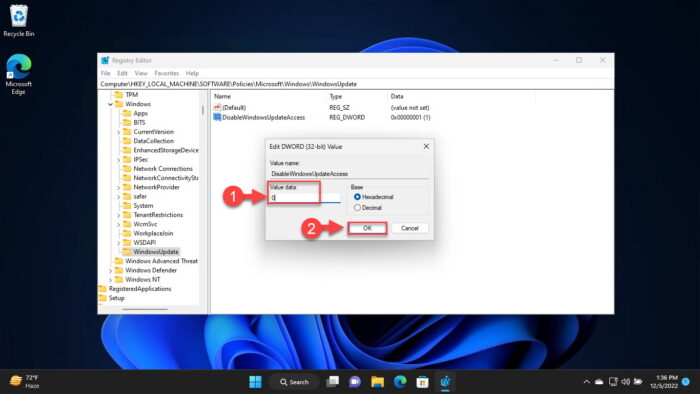Select the Setup key
700x394 pixels.
(112, 298)
